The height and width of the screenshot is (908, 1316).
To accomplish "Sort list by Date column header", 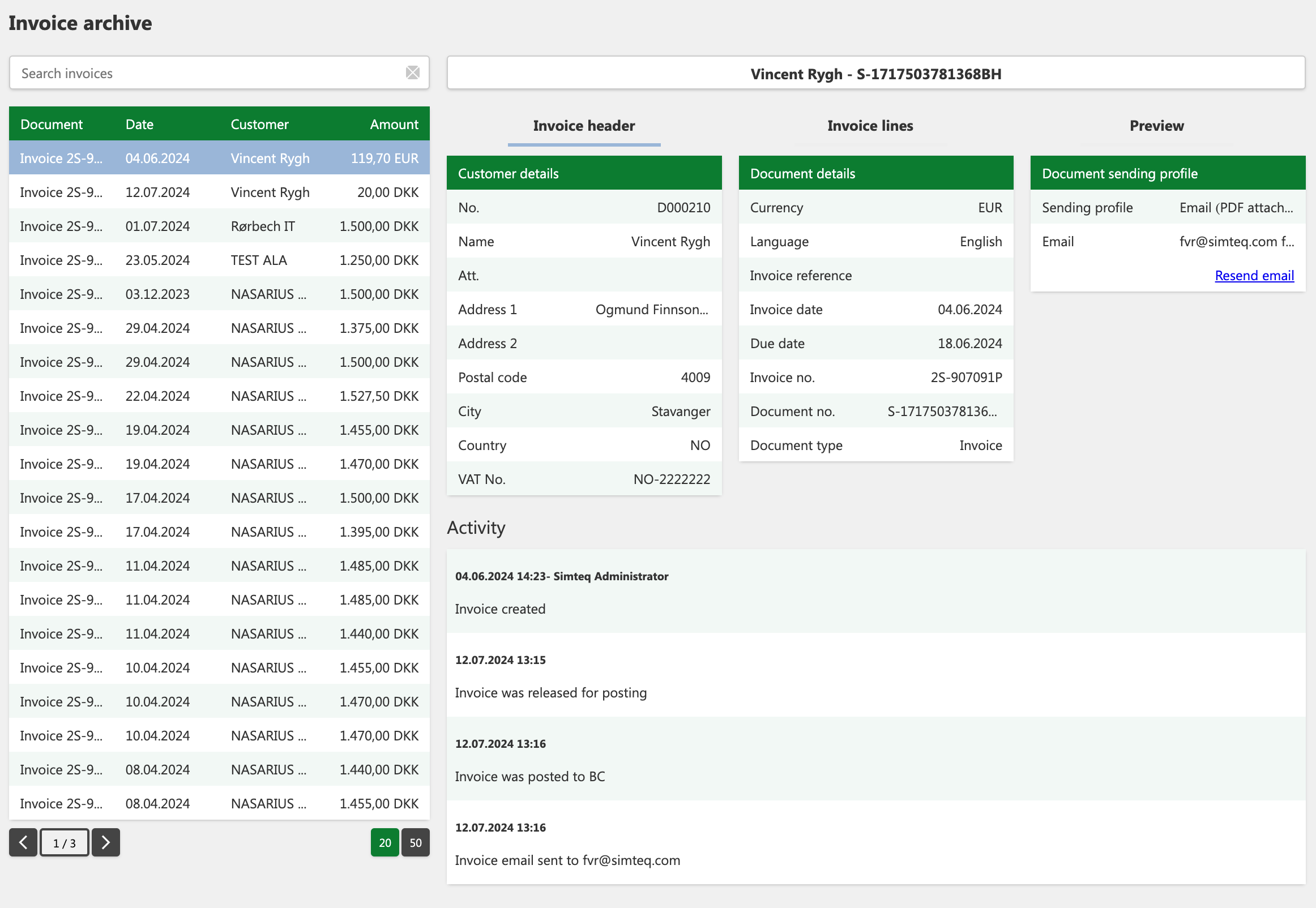I will tap(139, 124).
